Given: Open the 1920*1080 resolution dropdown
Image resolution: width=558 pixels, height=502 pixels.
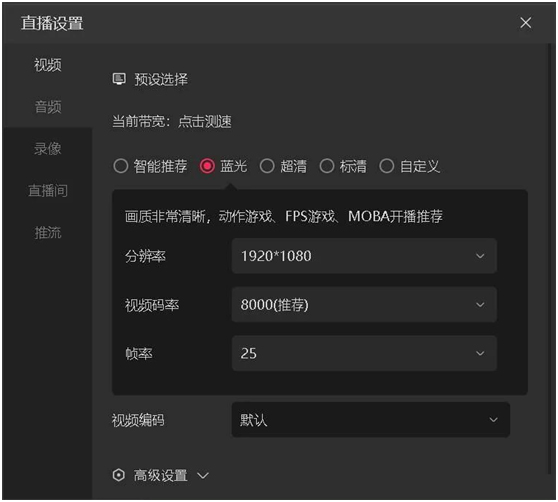Looking at the screenshot, I should (364, 256).
